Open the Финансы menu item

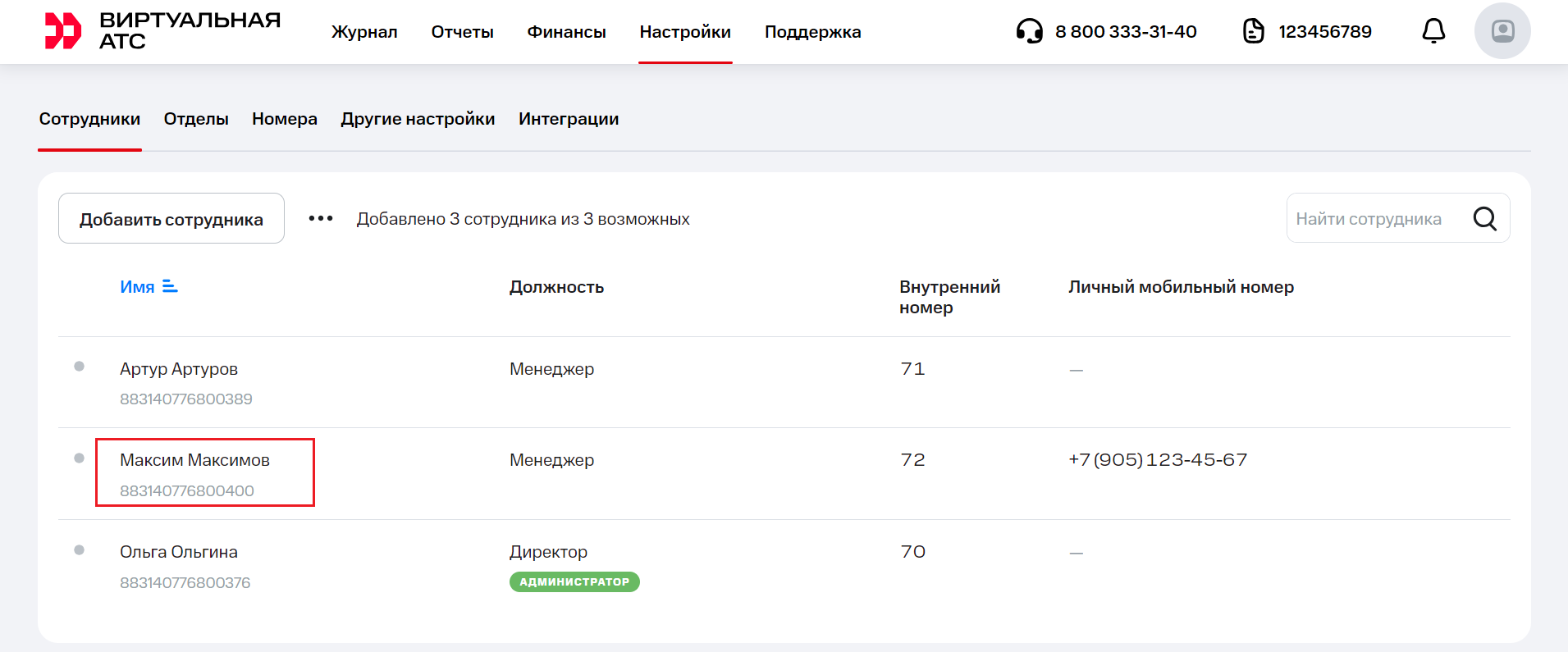click(566, 32)
